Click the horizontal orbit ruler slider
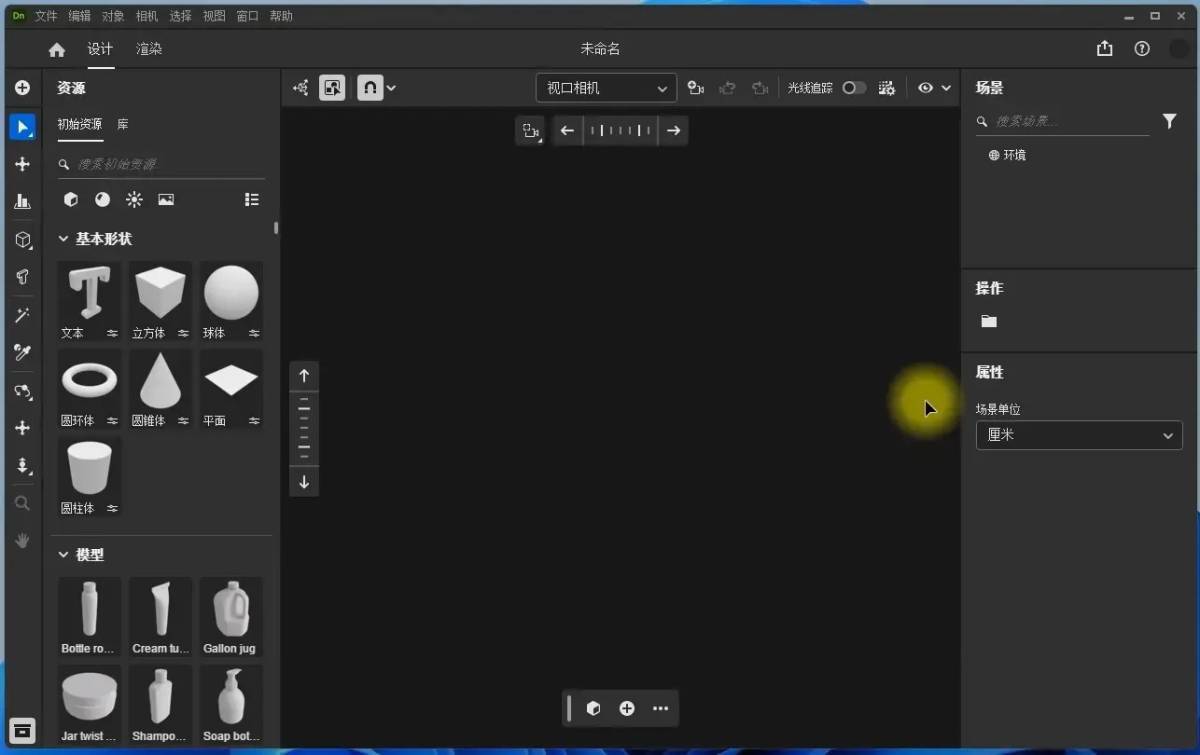This screenshot has height=755, width=1200. [620, 130]
